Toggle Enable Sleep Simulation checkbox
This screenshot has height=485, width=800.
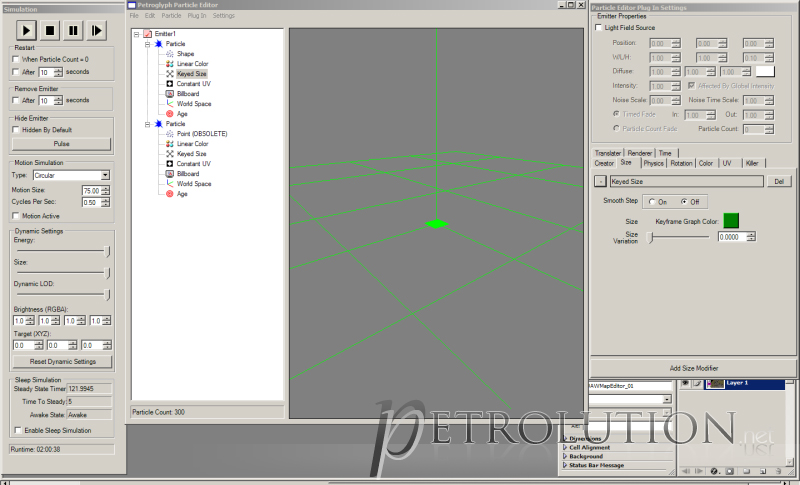pos(18,430)
